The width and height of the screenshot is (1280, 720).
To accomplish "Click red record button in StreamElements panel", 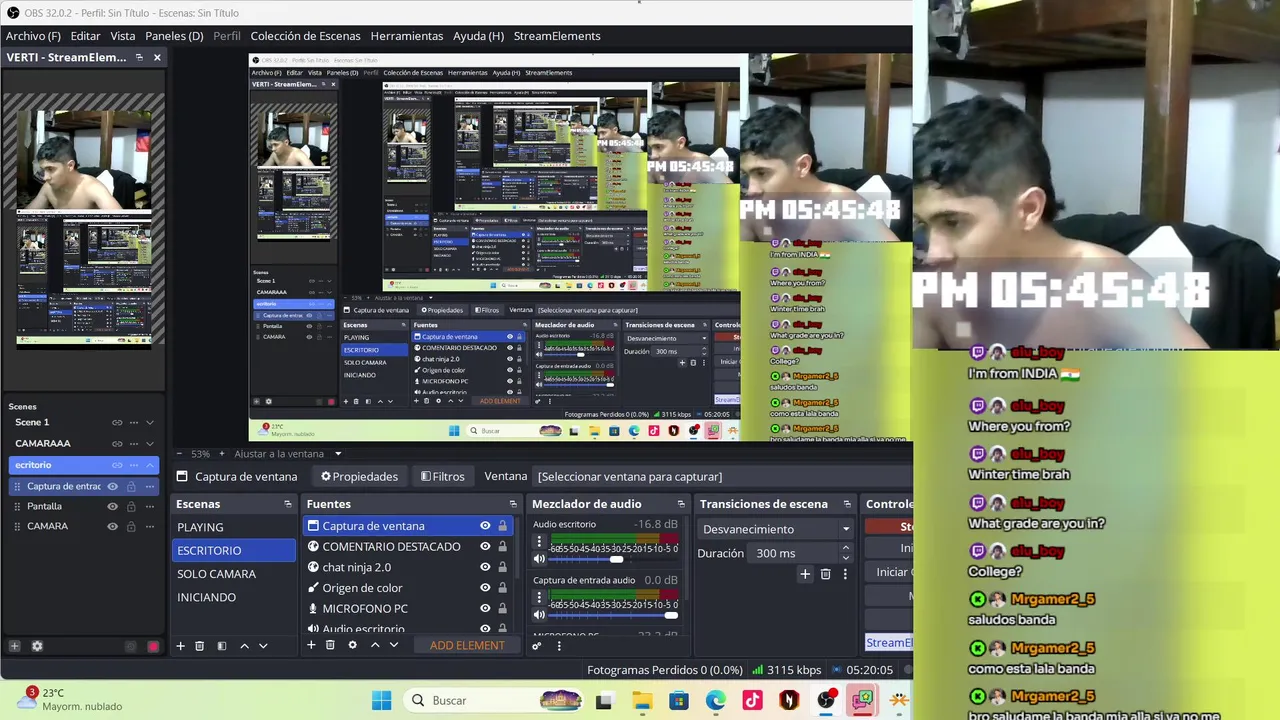I will coord(153,647).
